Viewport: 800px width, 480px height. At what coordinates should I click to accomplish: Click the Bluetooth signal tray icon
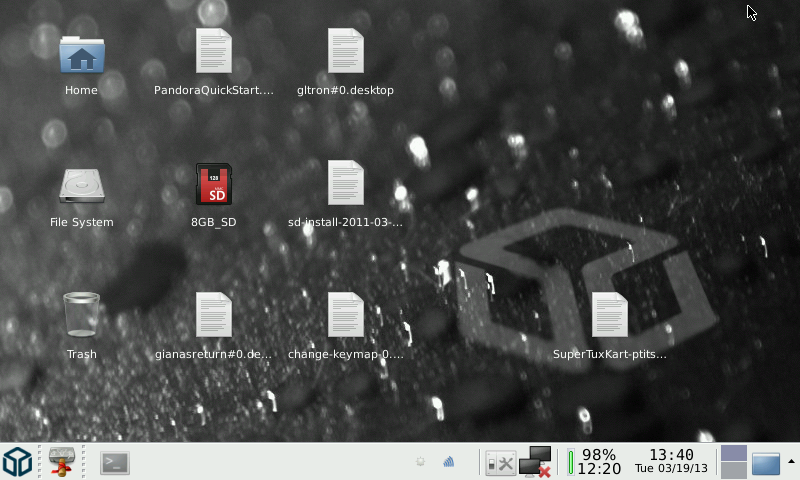448,462
